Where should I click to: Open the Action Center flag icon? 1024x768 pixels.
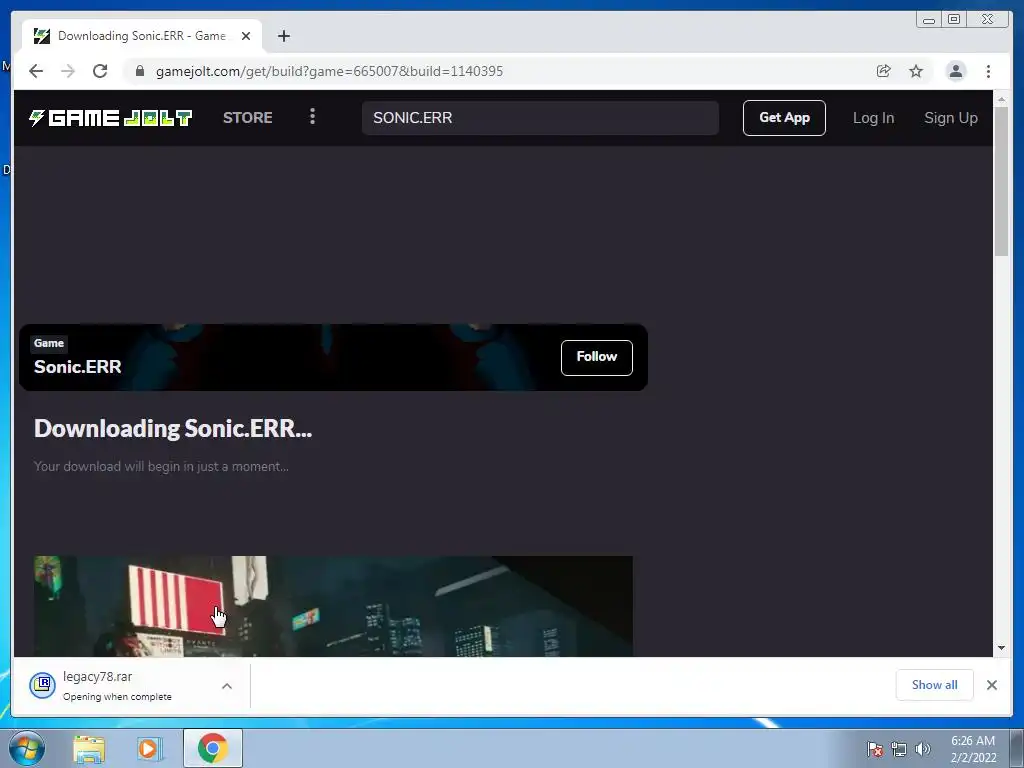pyautogui.click(x=874, y=750)
